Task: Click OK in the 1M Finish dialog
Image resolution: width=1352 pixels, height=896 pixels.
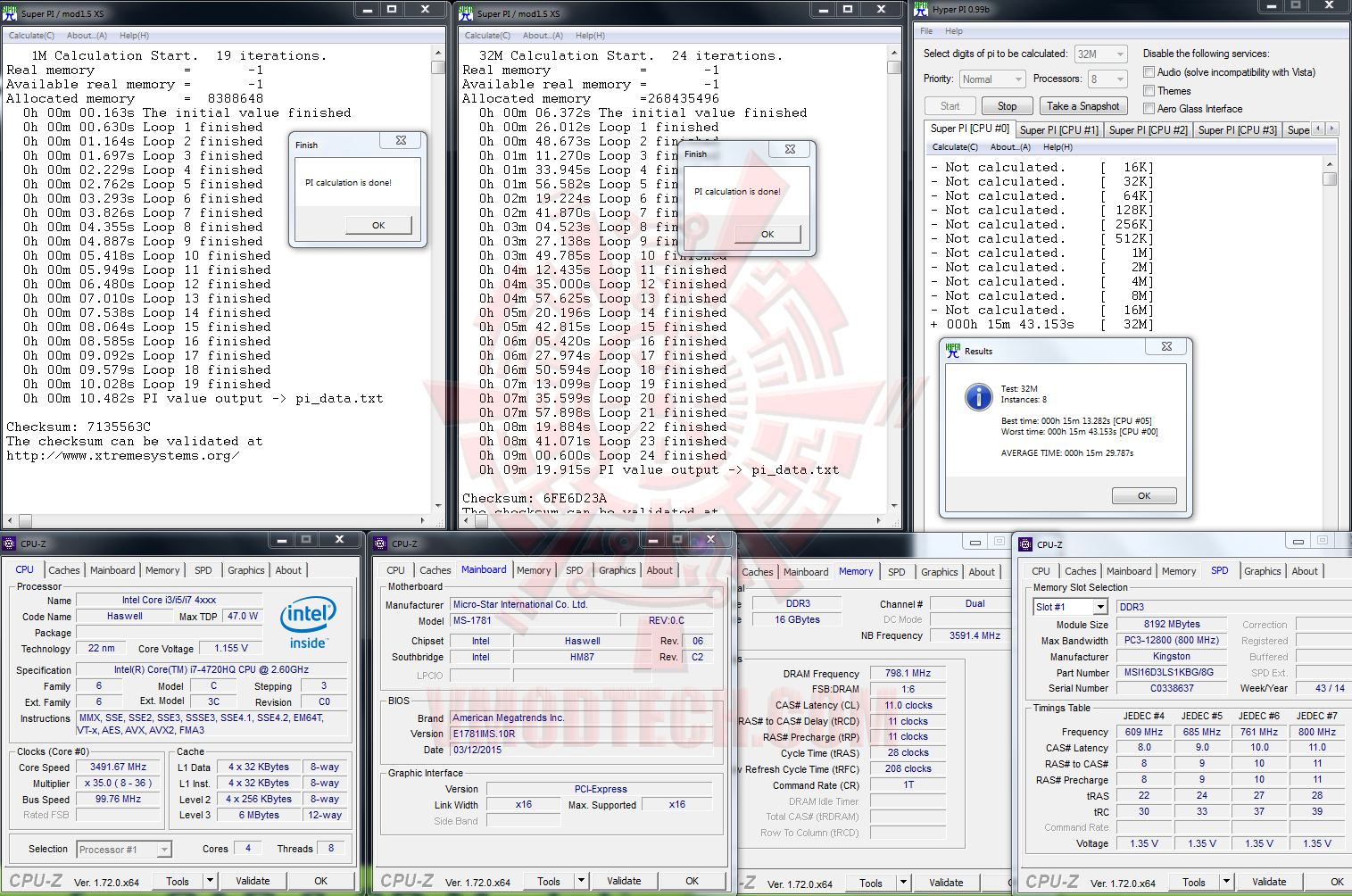Action: [378, 226]
